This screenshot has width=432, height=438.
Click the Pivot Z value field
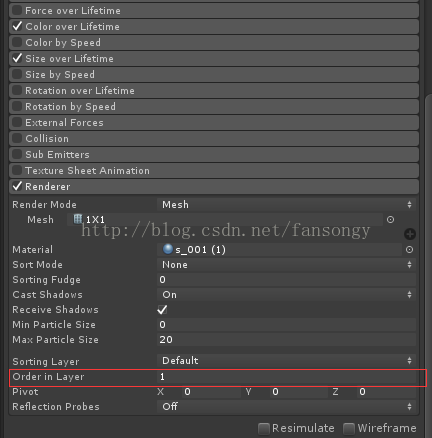coord(386,392)
